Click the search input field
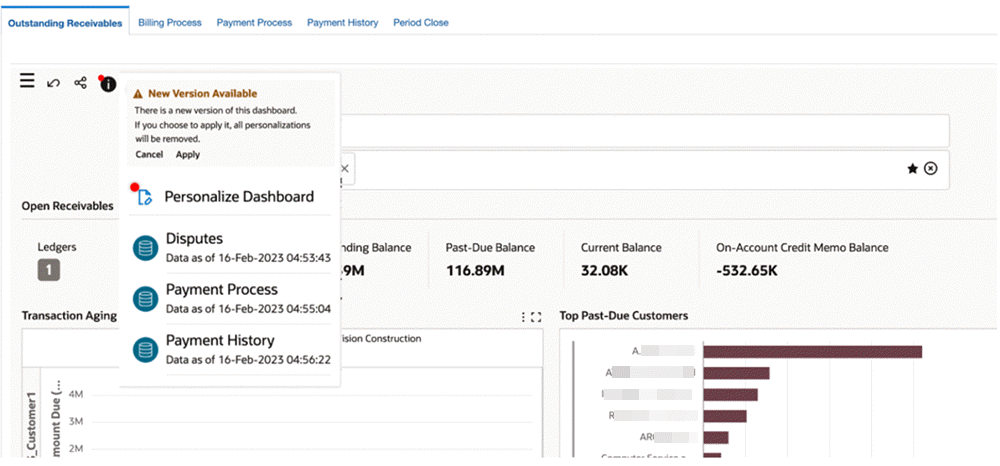 click(644, 131)
